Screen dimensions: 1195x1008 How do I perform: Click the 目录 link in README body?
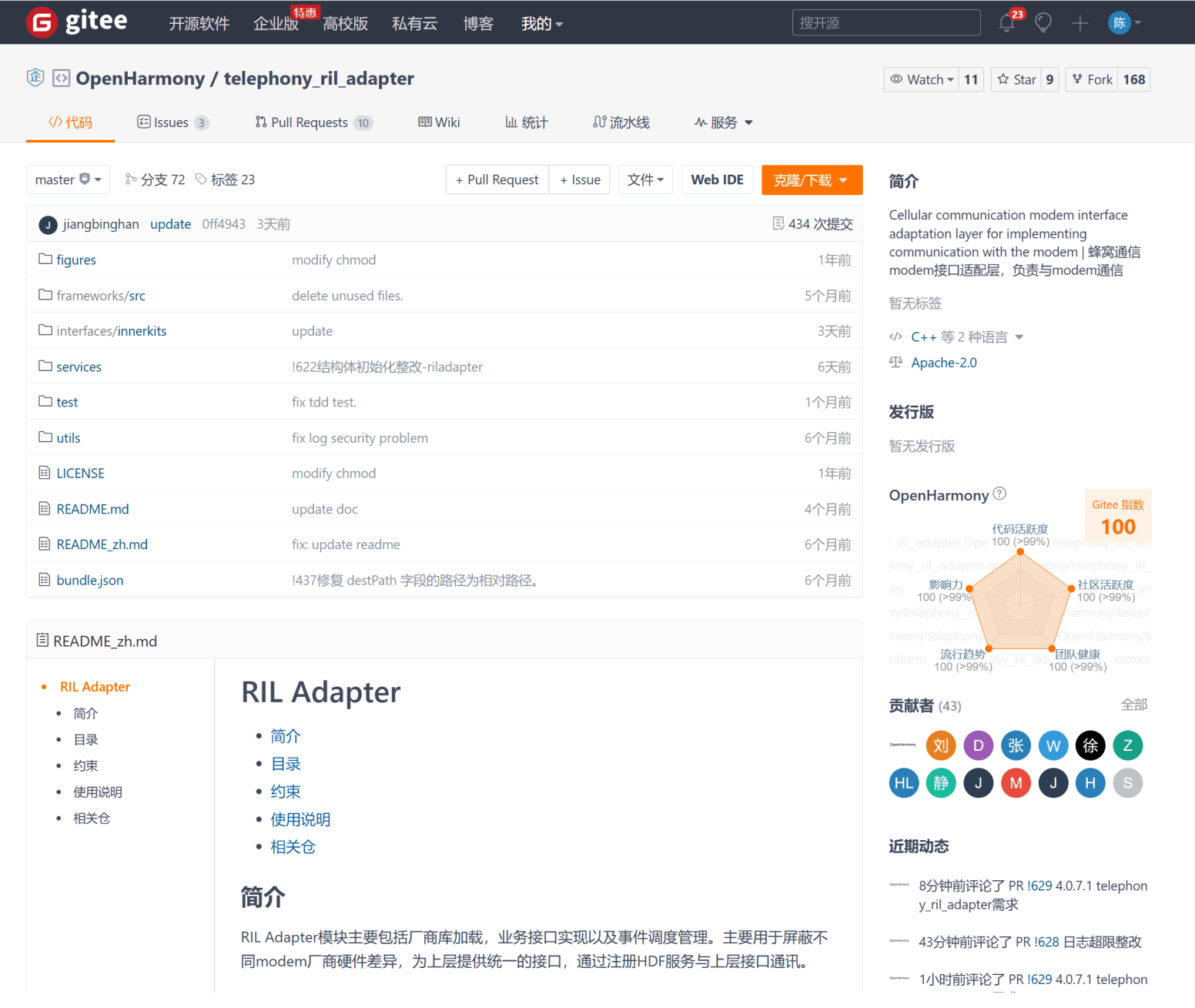coord(286,764)
